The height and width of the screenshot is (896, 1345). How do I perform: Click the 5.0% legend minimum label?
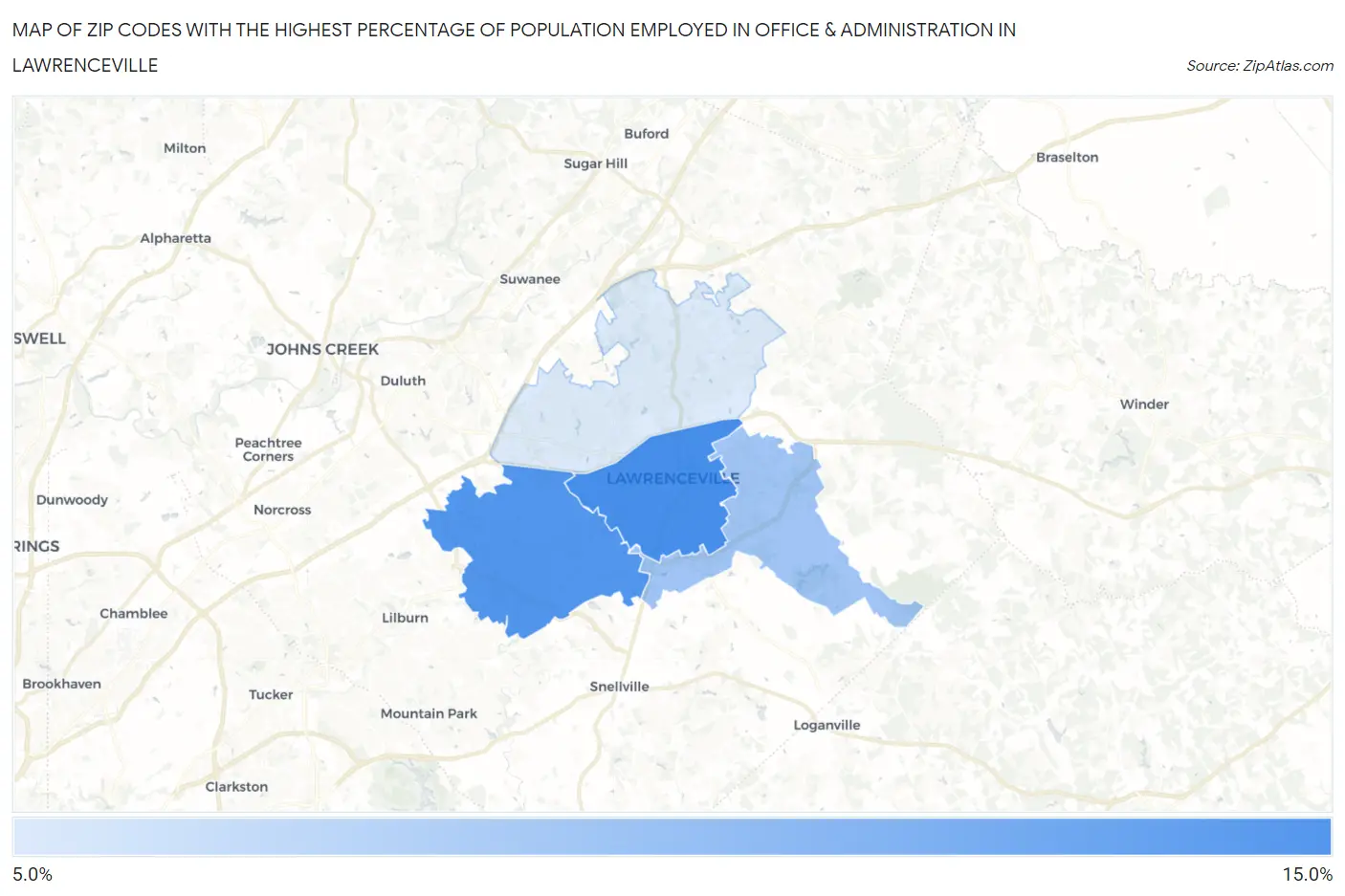pyautogui.click(x=33, y=875)
